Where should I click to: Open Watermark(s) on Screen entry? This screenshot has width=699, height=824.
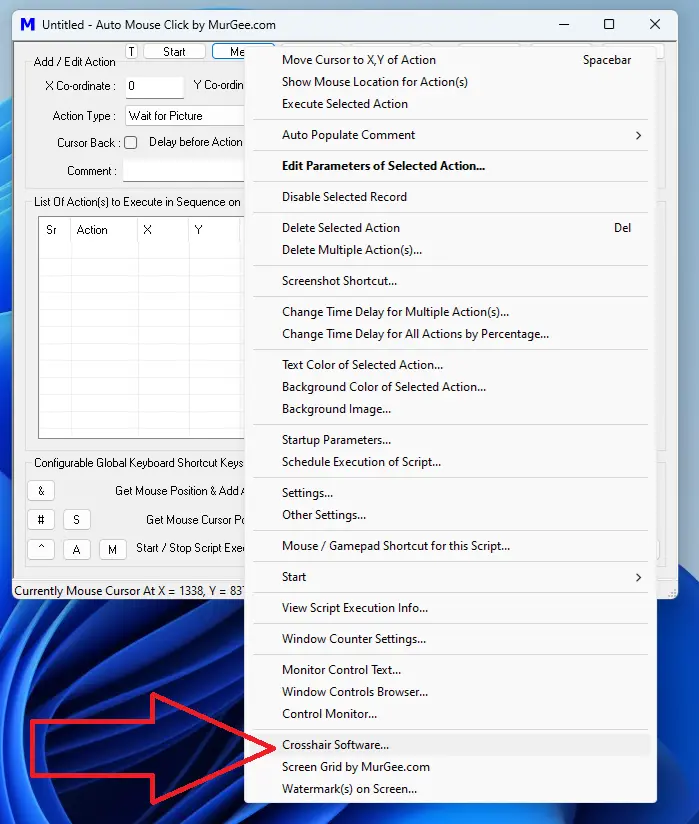451,790
